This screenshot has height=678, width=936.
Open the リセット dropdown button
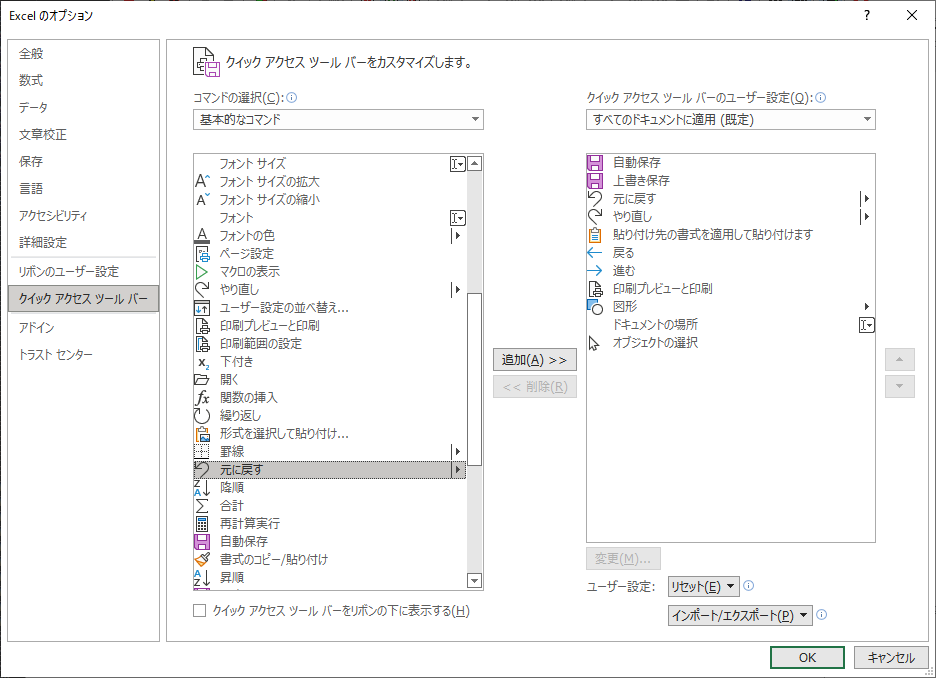click(x=704, y=587)
